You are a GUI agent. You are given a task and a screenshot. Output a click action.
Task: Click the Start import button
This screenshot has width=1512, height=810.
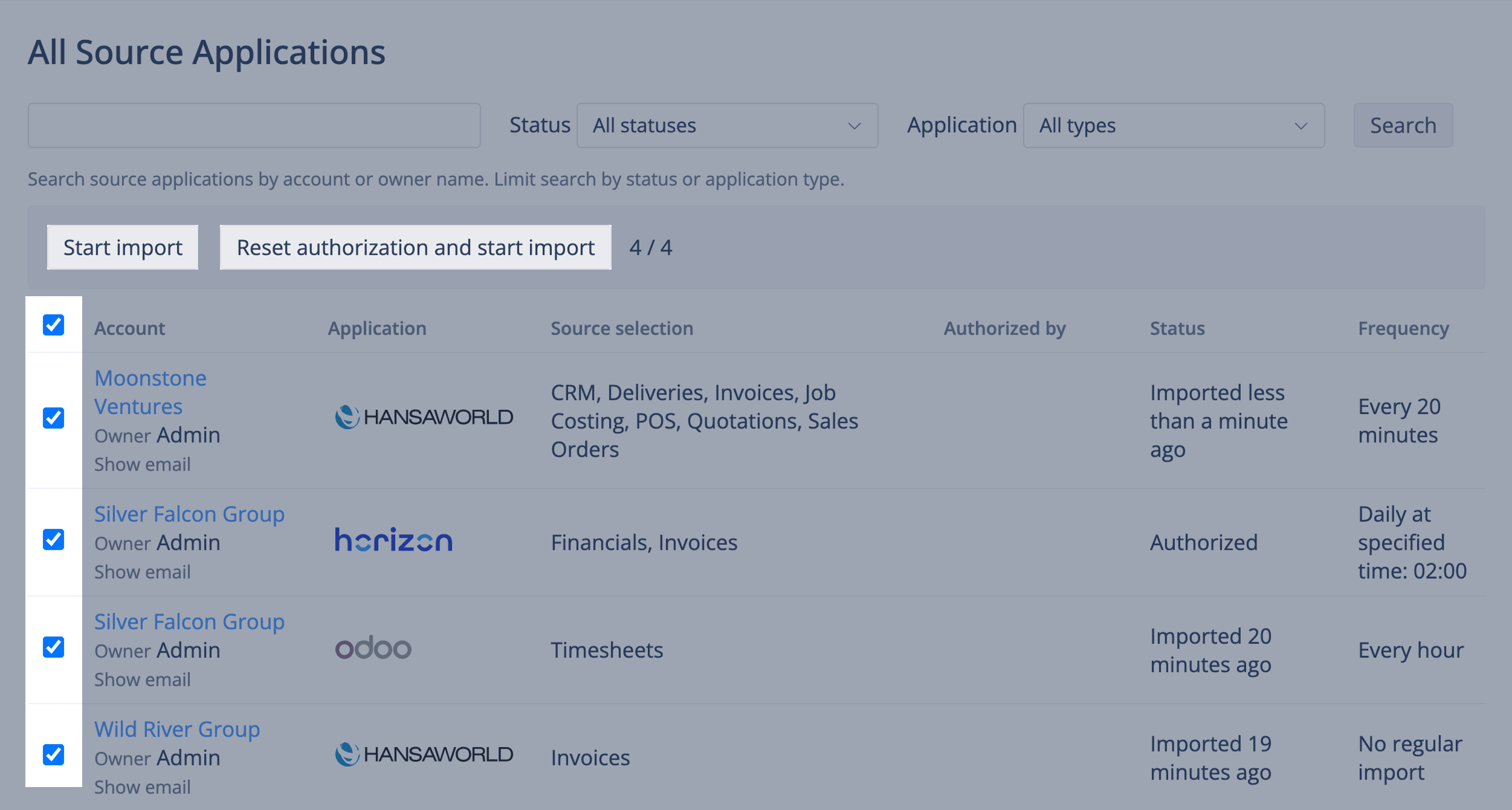[x=123, y=247]
